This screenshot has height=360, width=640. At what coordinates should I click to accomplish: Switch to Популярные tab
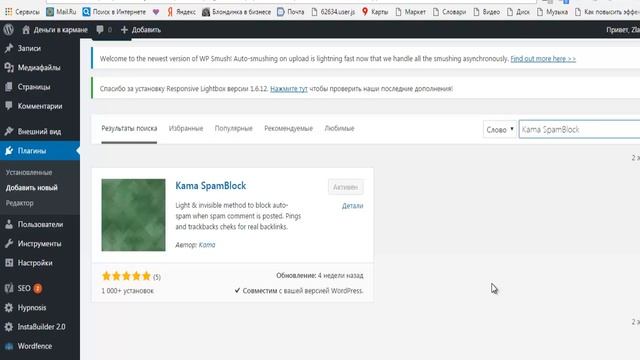233,128
